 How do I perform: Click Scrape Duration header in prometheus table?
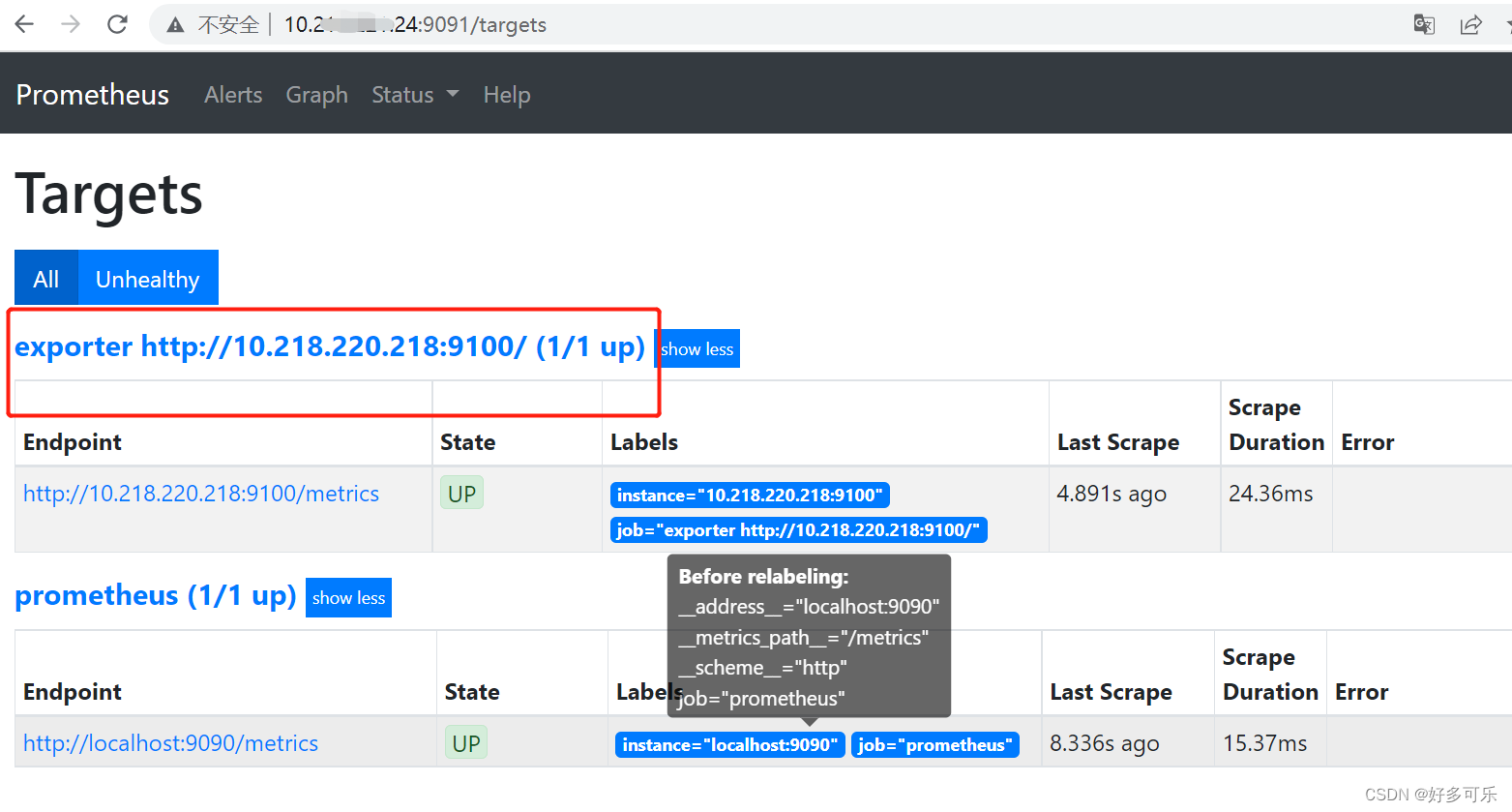click(1270, 675)
